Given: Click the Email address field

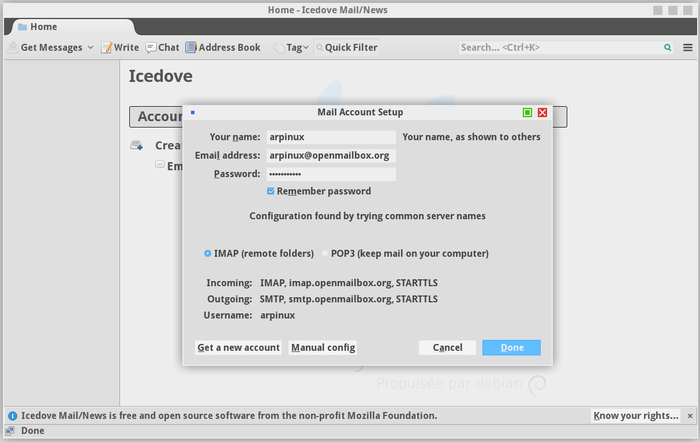Looking at the screenshot, I should [x=331, y=155].
